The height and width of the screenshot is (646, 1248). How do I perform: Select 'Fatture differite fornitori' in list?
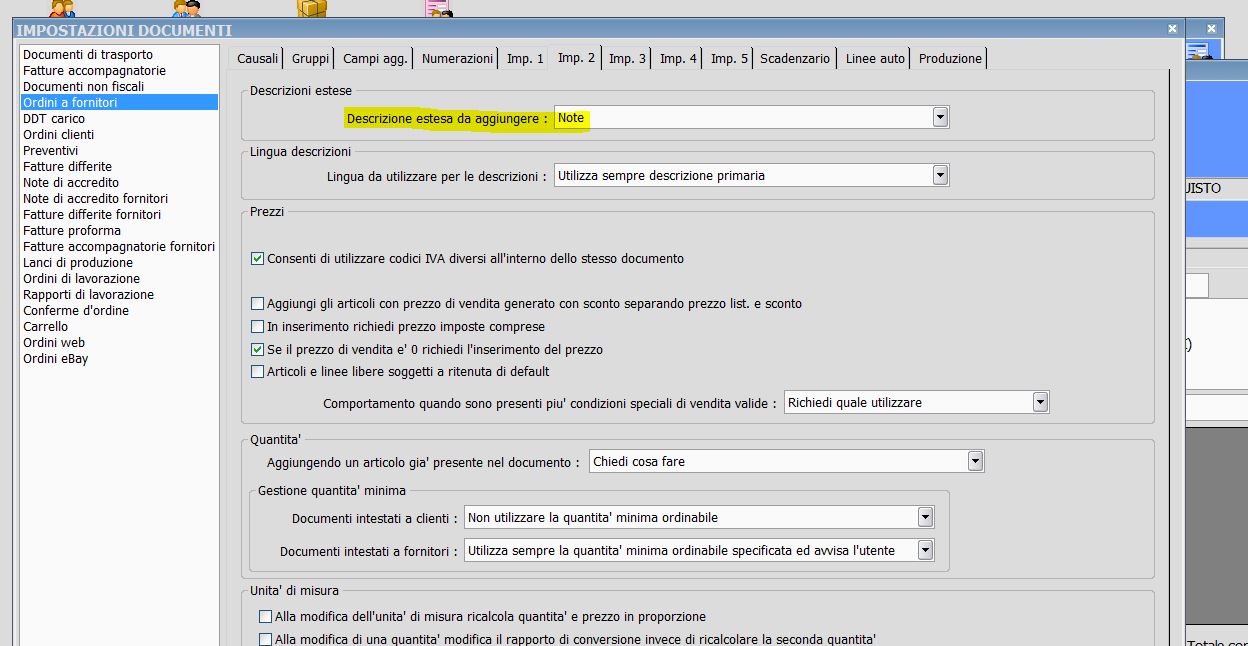(119, 215)
